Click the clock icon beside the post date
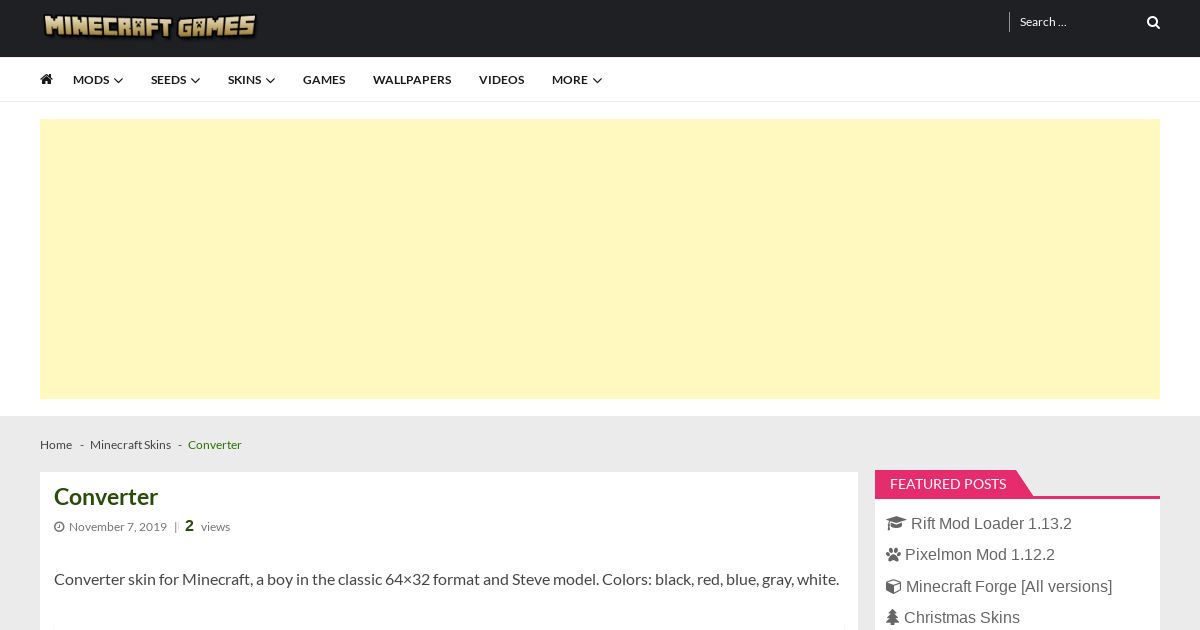 (59, 527)
